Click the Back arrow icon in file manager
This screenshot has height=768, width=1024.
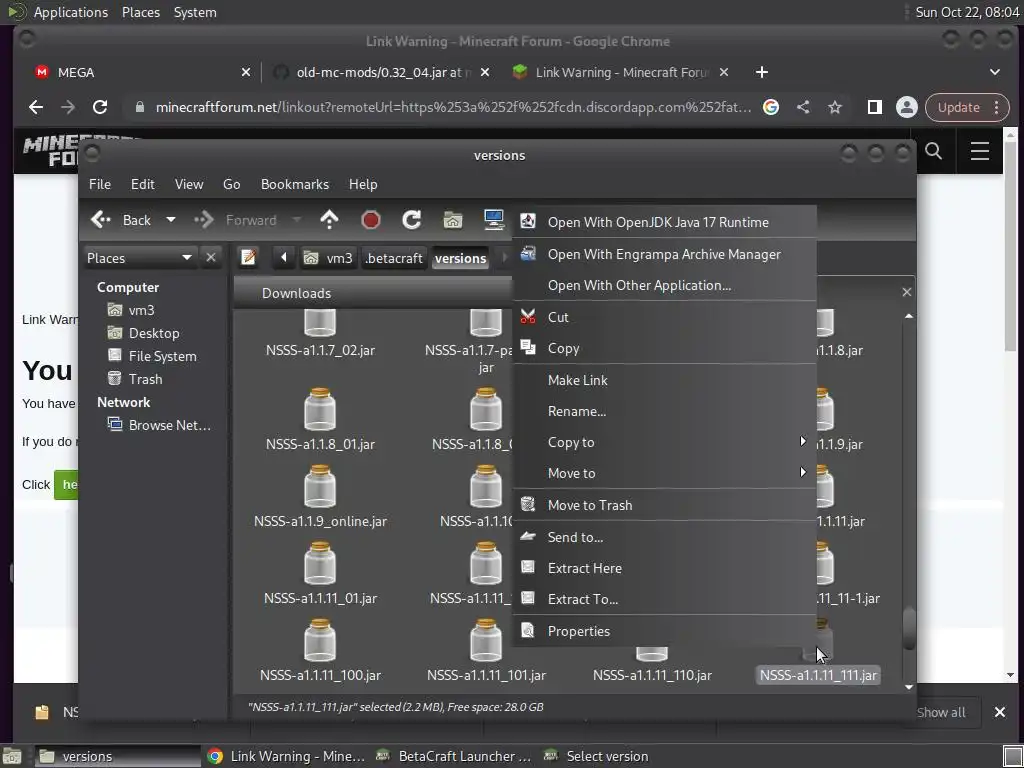point(101,220)
